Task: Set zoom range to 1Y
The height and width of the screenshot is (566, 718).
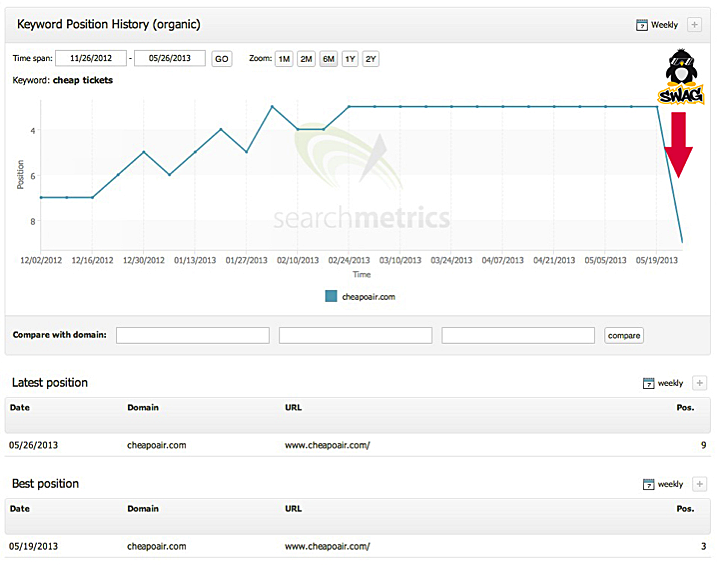Action: [350, 59]
